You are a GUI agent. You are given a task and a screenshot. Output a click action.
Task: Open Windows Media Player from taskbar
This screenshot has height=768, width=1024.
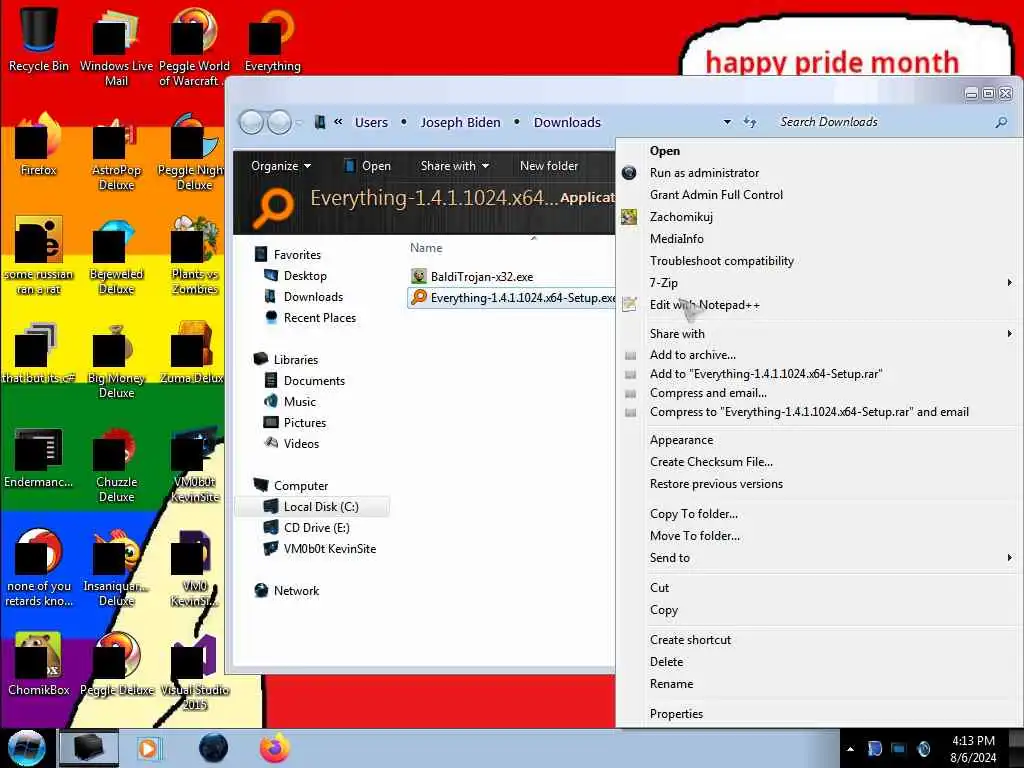coord(150,748)
